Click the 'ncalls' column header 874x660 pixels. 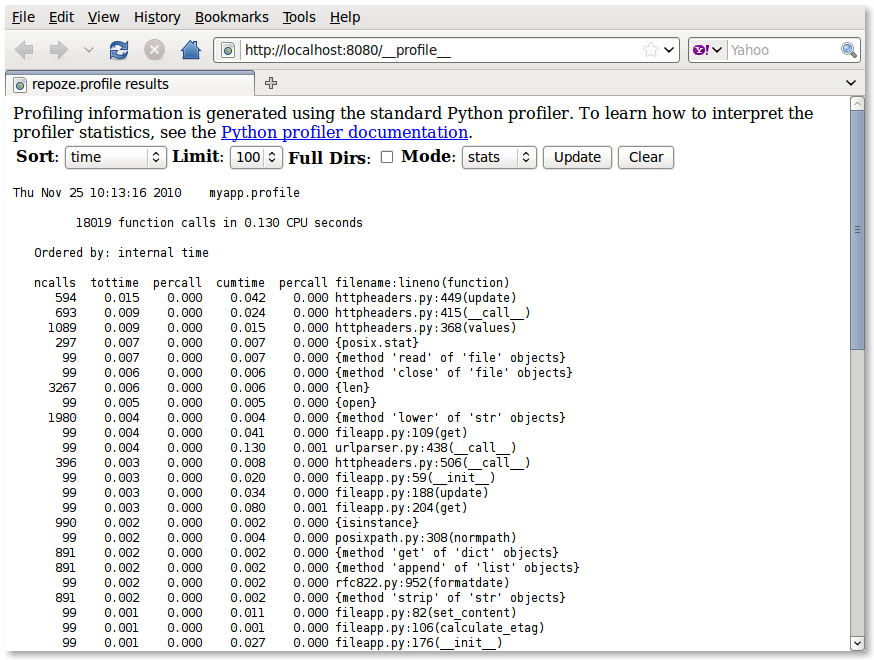55,283
